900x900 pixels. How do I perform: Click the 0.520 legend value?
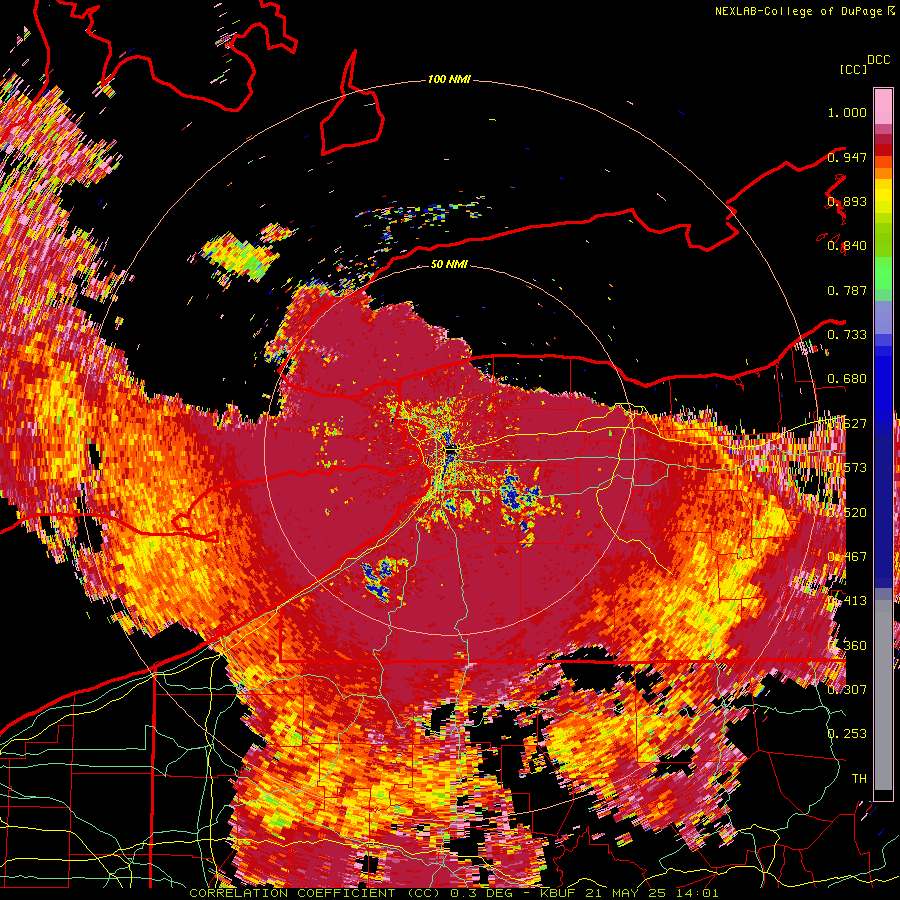[847, 512]
